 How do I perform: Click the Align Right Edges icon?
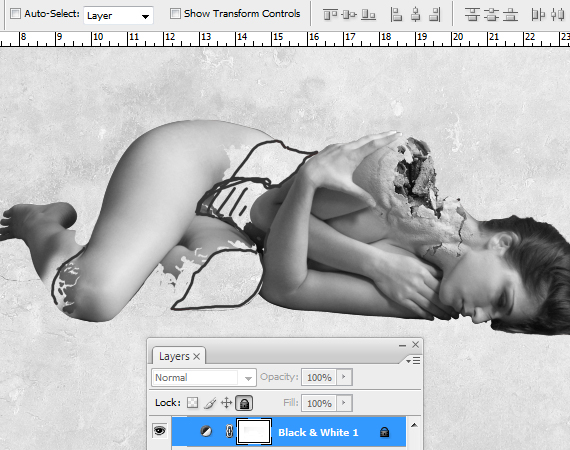point(435,15)
